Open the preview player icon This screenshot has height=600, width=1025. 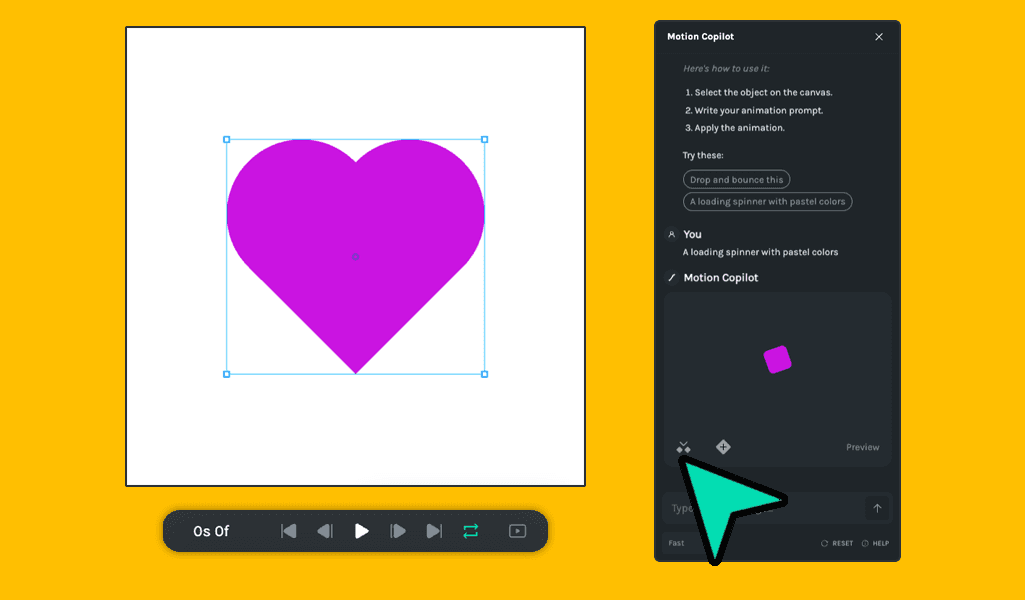click(x=517, y=531)
